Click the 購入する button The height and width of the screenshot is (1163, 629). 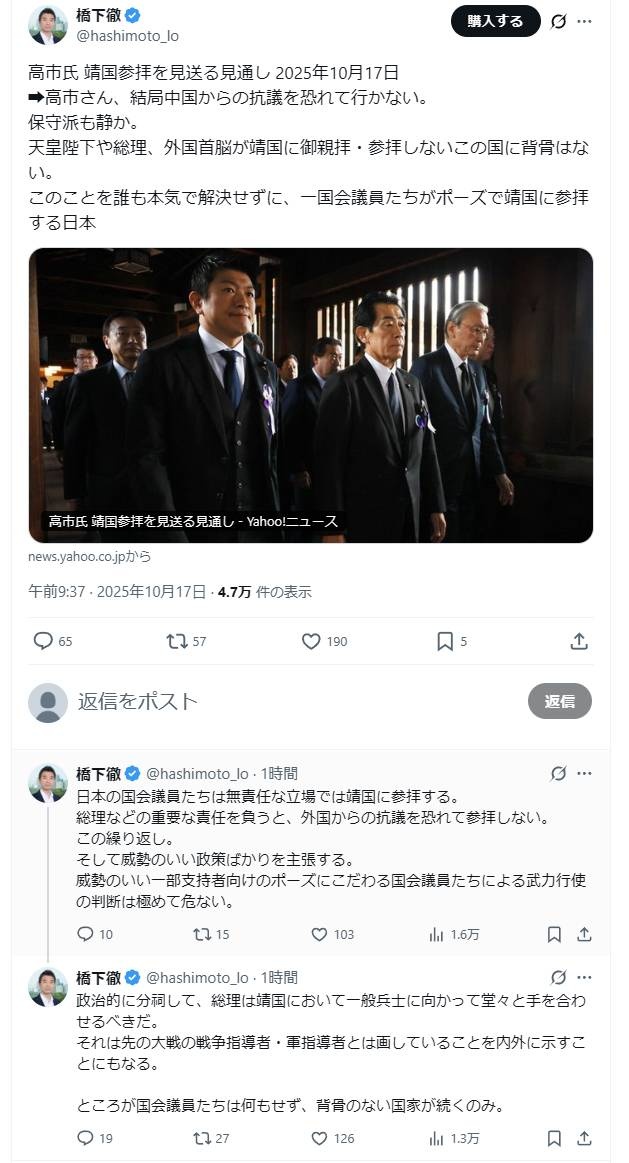click(495, 21)
